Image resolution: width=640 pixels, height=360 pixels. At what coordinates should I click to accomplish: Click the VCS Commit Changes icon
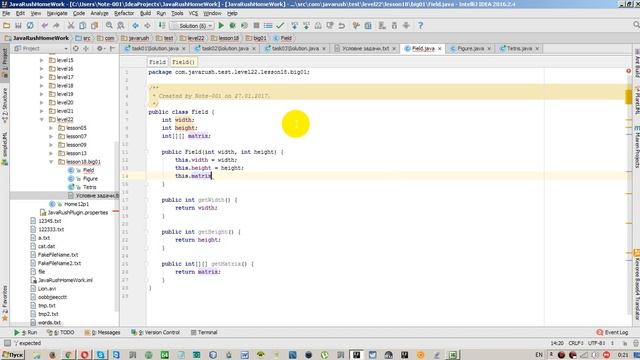click(x=306, y=25)
